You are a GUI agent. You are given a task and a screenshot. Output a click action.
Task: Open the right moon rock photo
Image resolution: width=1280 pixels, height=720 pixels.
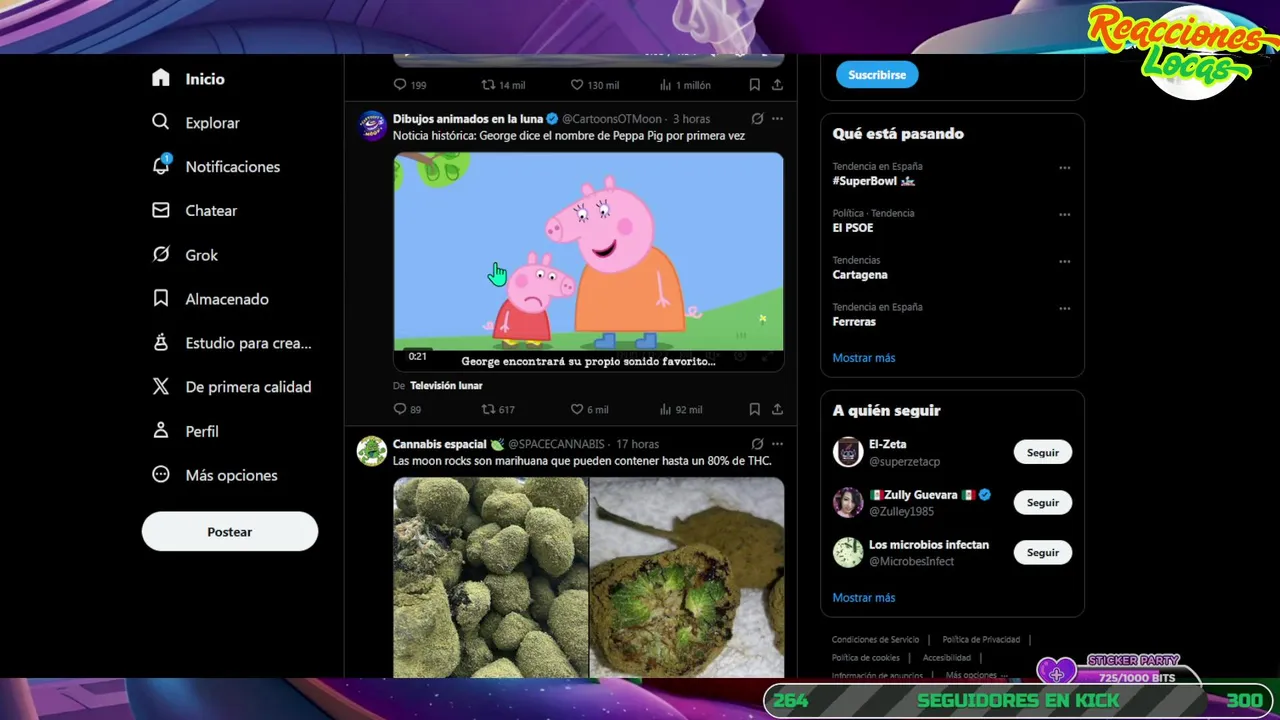pyautogui.click(x=687, y=578)
